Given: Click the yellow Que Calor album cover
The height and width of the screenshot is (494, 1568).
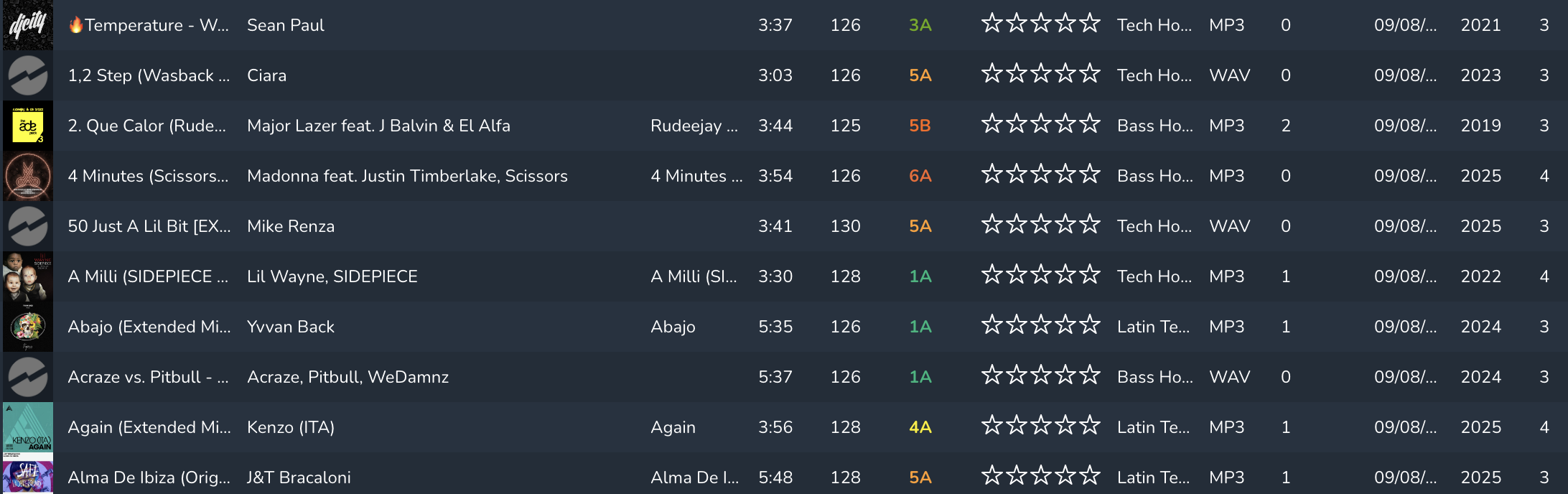Looking at the screenshot, I should 28,126.
